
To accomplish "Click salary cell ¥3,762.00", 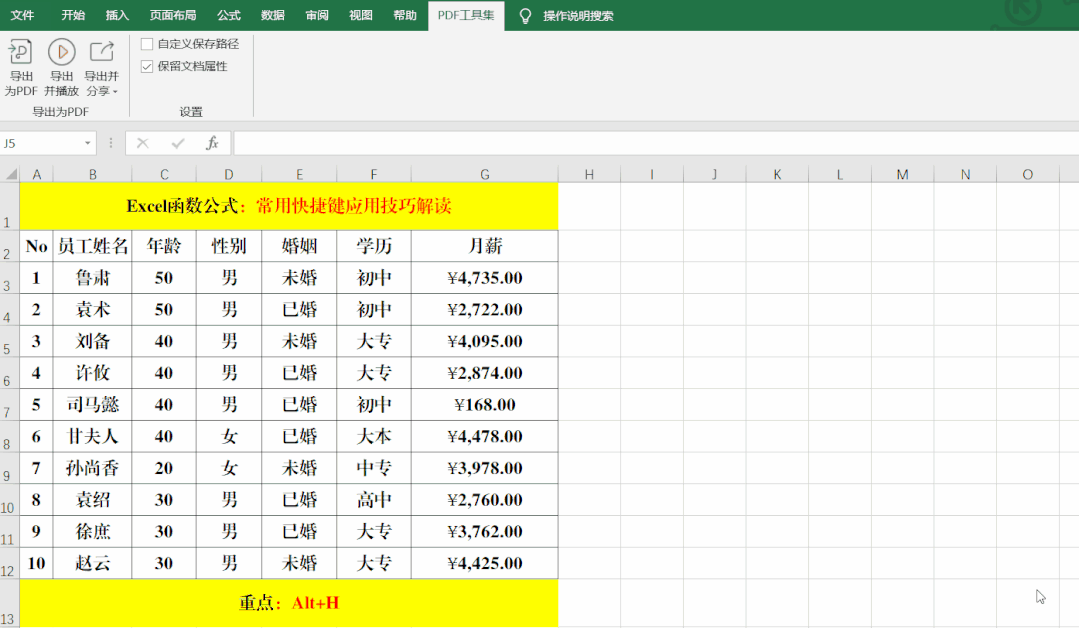I will 485,532.
